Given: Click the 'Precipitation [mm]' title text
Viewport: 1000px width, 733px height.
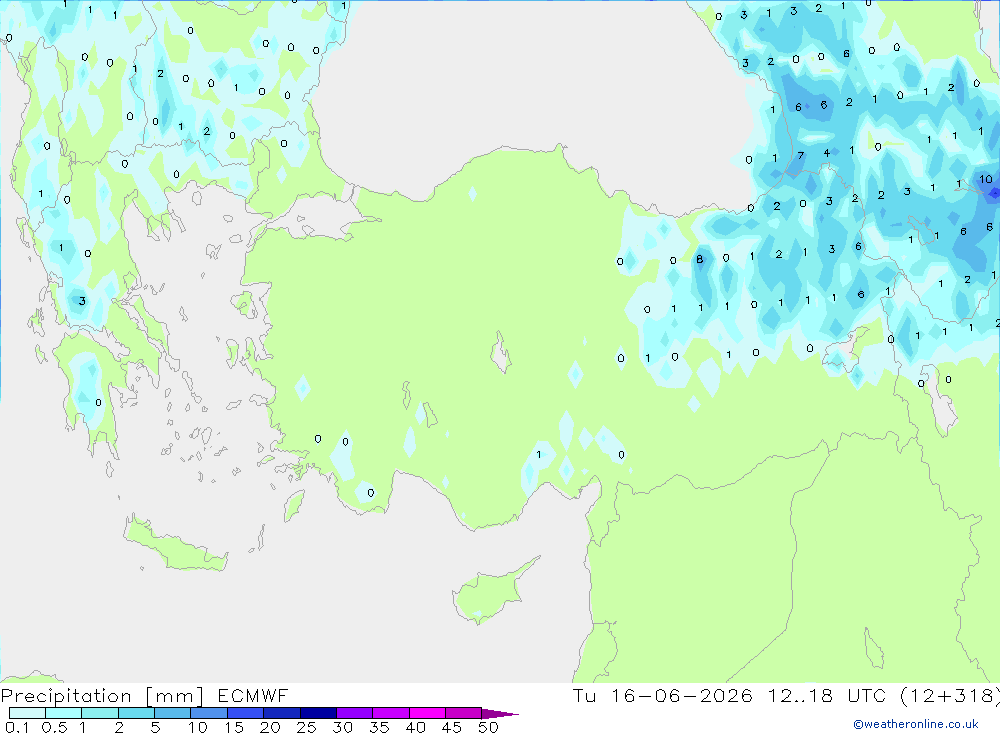Looking at the screenshot, I should [x=102, y=696].
